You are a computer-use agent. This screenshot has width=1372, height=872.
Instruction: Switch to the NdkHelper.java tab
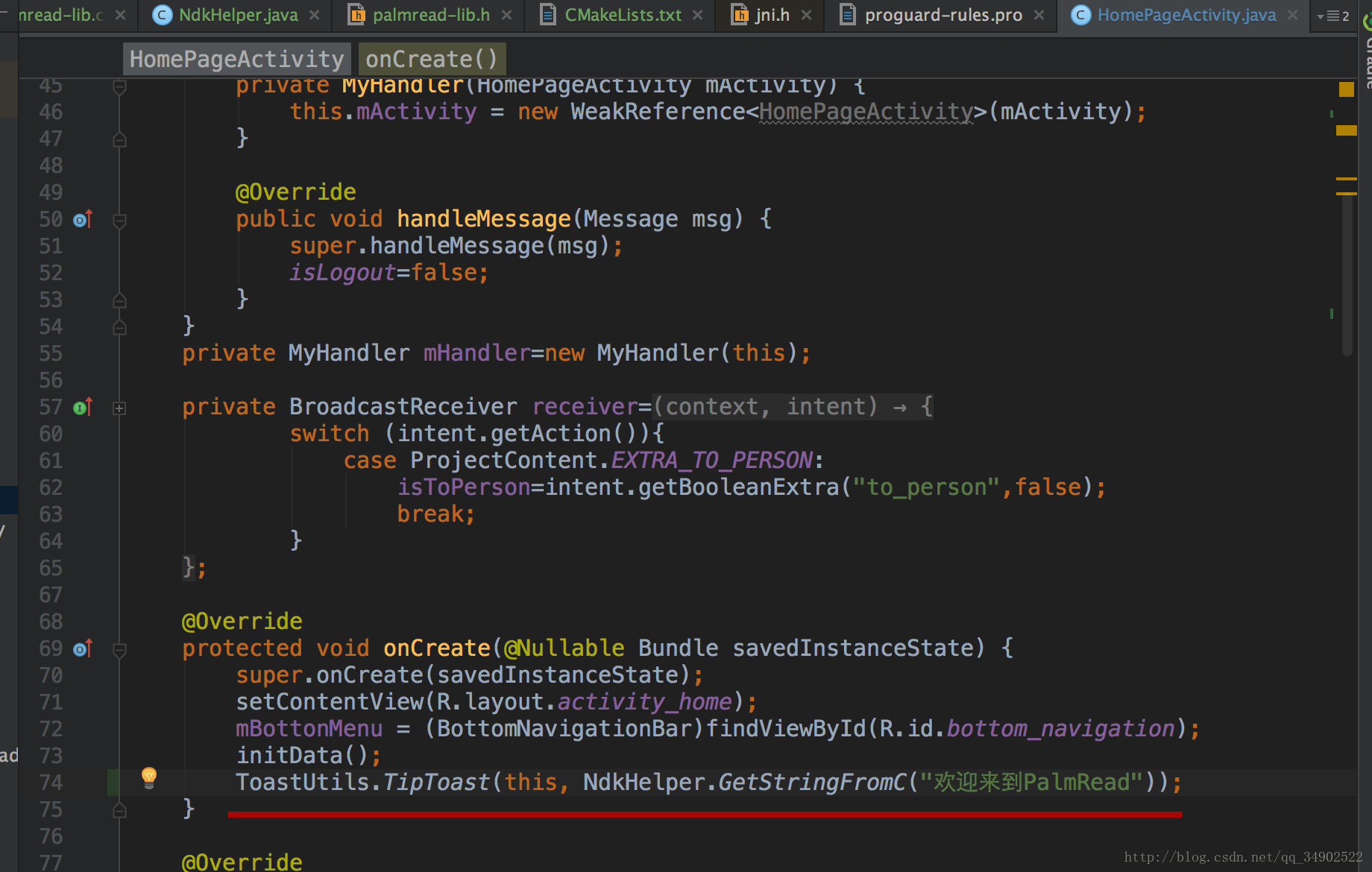pyautogui.click(x=239, y=15)
